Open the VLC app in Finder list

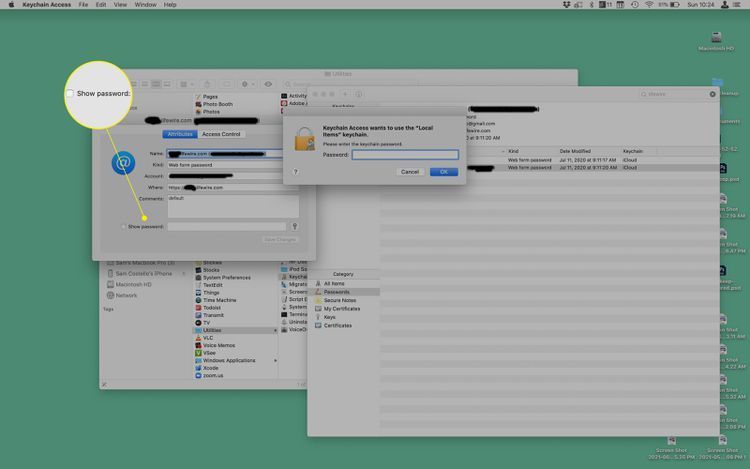tap(208, 338)
